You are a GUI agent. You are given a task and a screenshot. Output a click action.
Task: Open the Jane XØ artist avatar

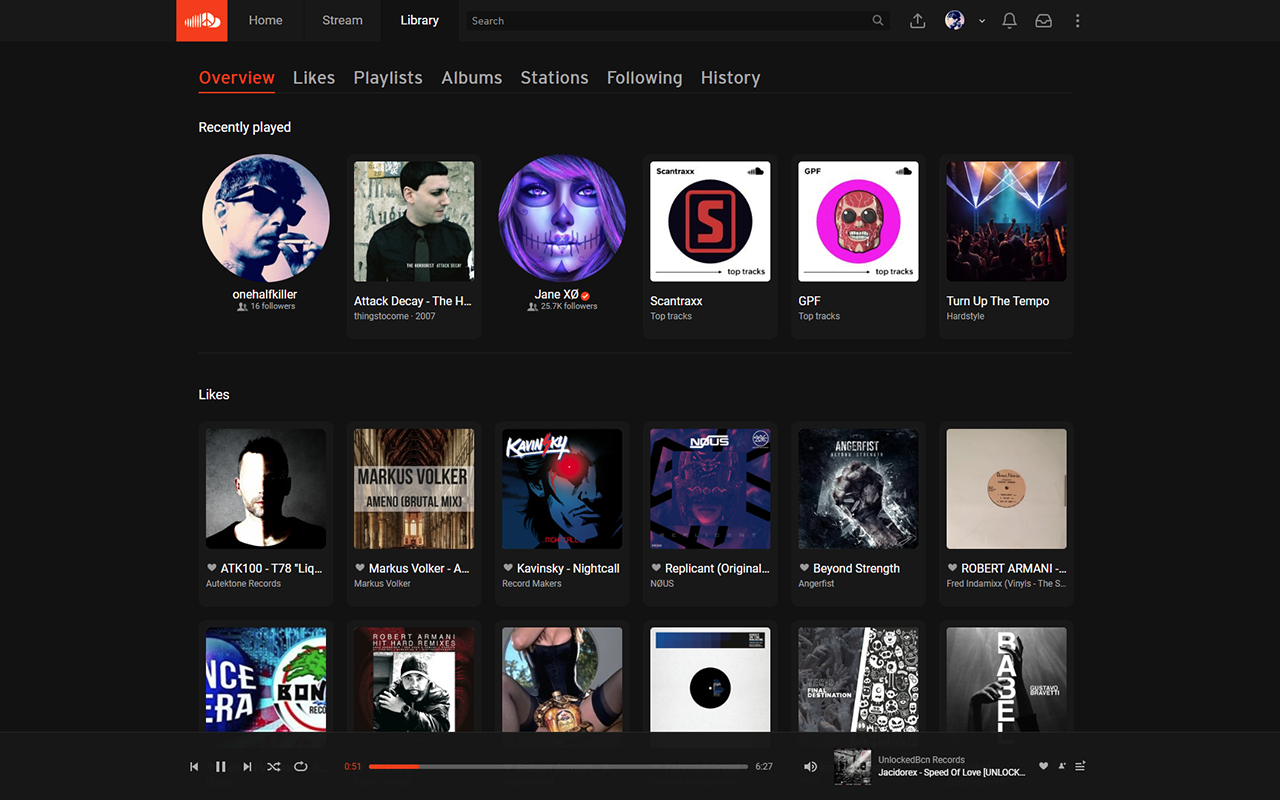point(562,218)
